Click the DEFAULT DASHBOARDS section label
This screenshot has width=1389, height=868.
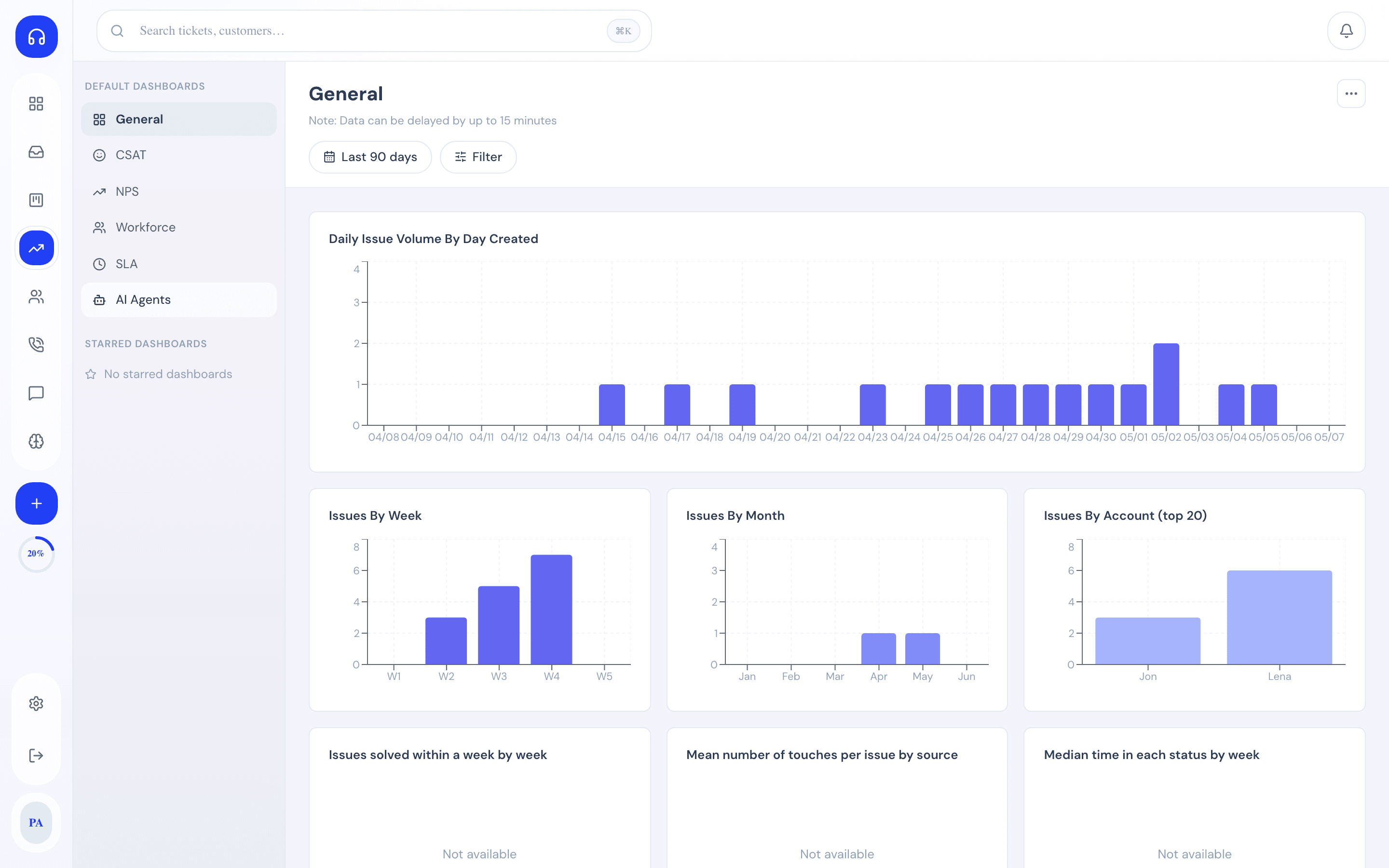145,86
